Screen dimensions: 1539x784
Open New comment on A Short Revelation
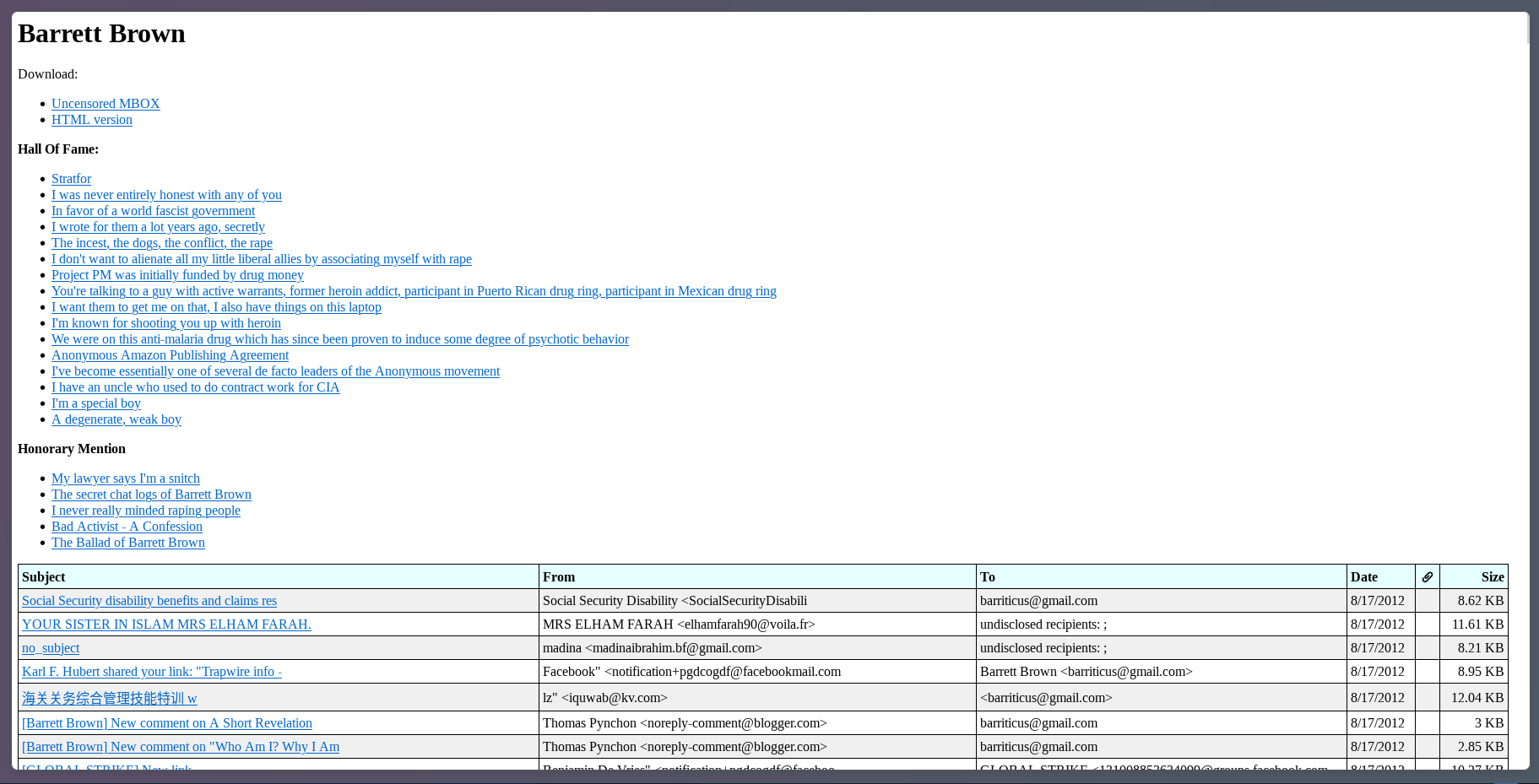point(167,723)
